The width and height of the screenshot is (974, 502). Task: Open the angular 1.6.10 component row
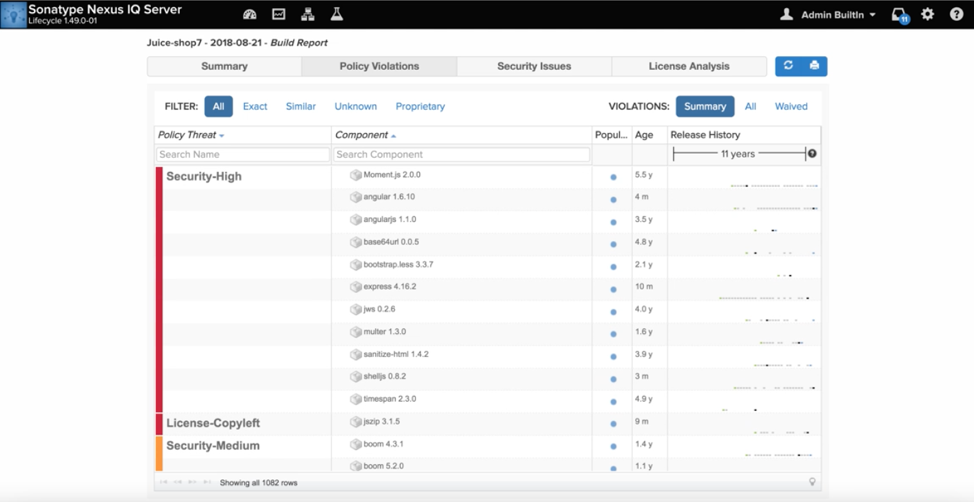tap(389, 197)
